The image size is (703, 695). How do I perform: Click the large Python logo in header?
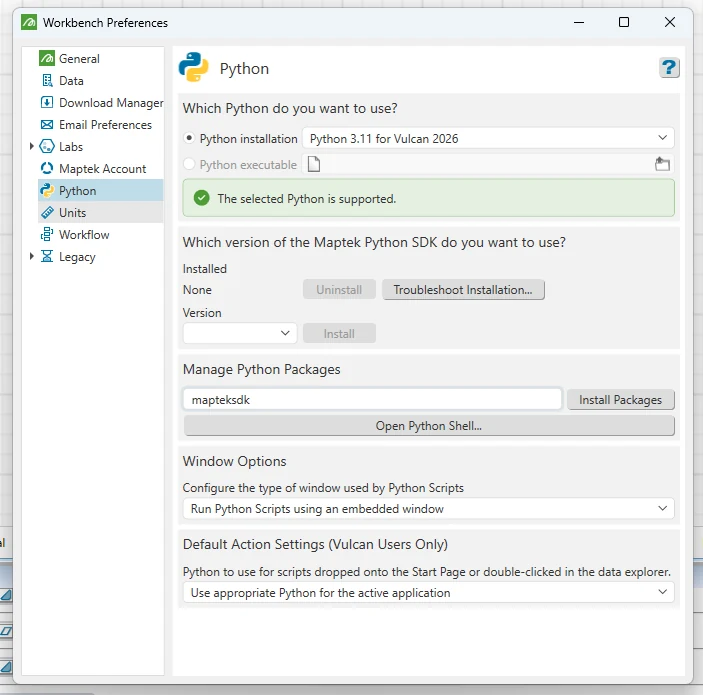pyautogui.click(x=194, y=67)
